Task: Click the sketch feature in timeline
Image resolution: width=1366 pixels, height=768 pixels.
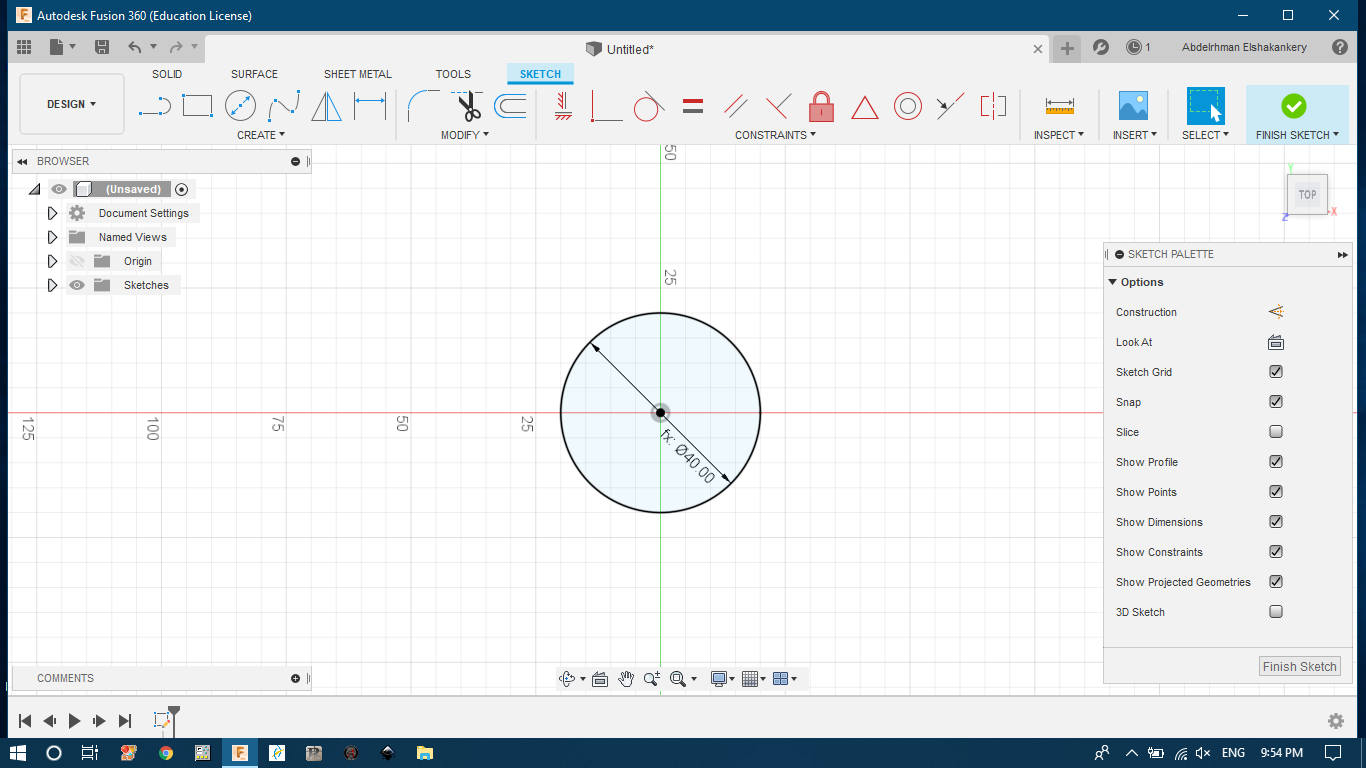Action: (161, 720)
